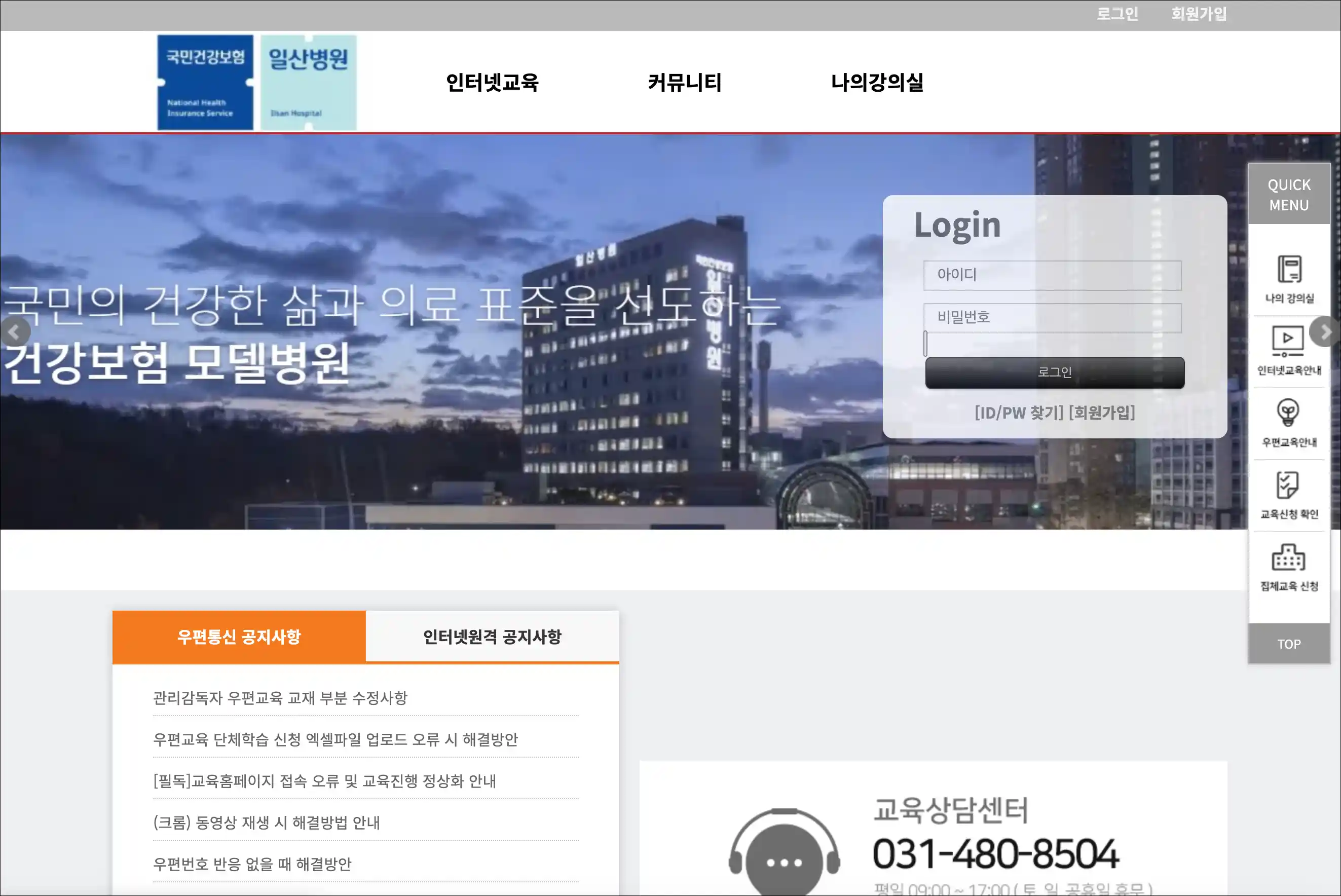Click the dark 로그인 button
Screen dimensions: 1341x896
coord(1055,372)
